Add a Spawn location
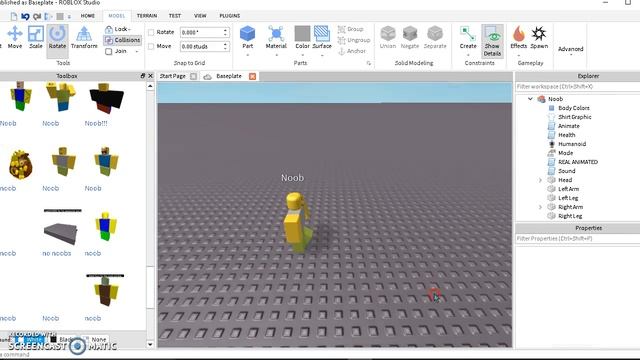Viewport: 640px width, 360px height. (x=539, y=37)
